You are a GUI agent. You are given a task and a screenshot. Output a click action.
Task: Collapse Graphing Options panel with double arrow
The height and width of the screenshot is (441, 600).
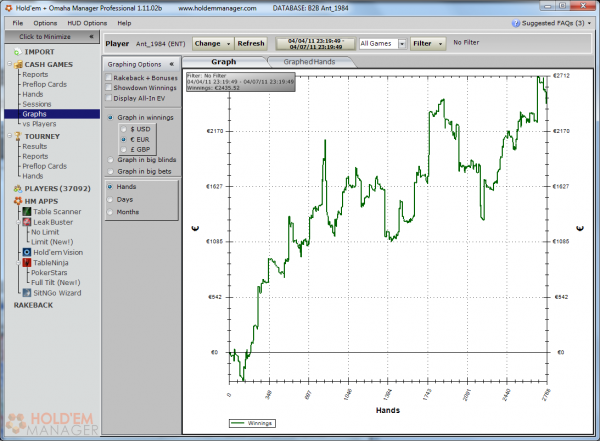click(x=172, y=64)
